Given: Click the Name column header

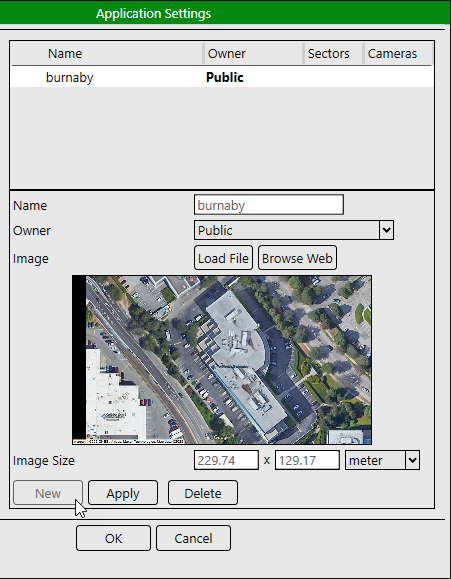Looking at the screenshot, I should [107, 54].
